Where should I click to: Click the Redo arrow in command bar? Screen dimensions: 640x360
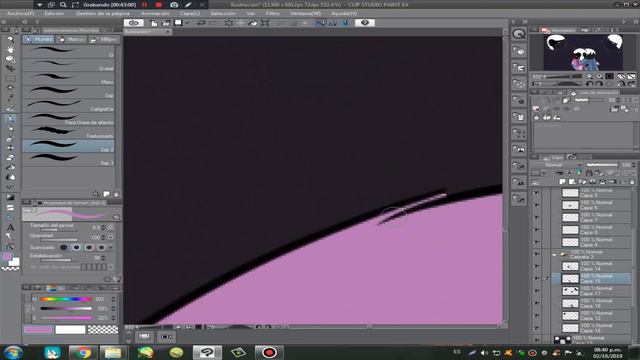213,23
